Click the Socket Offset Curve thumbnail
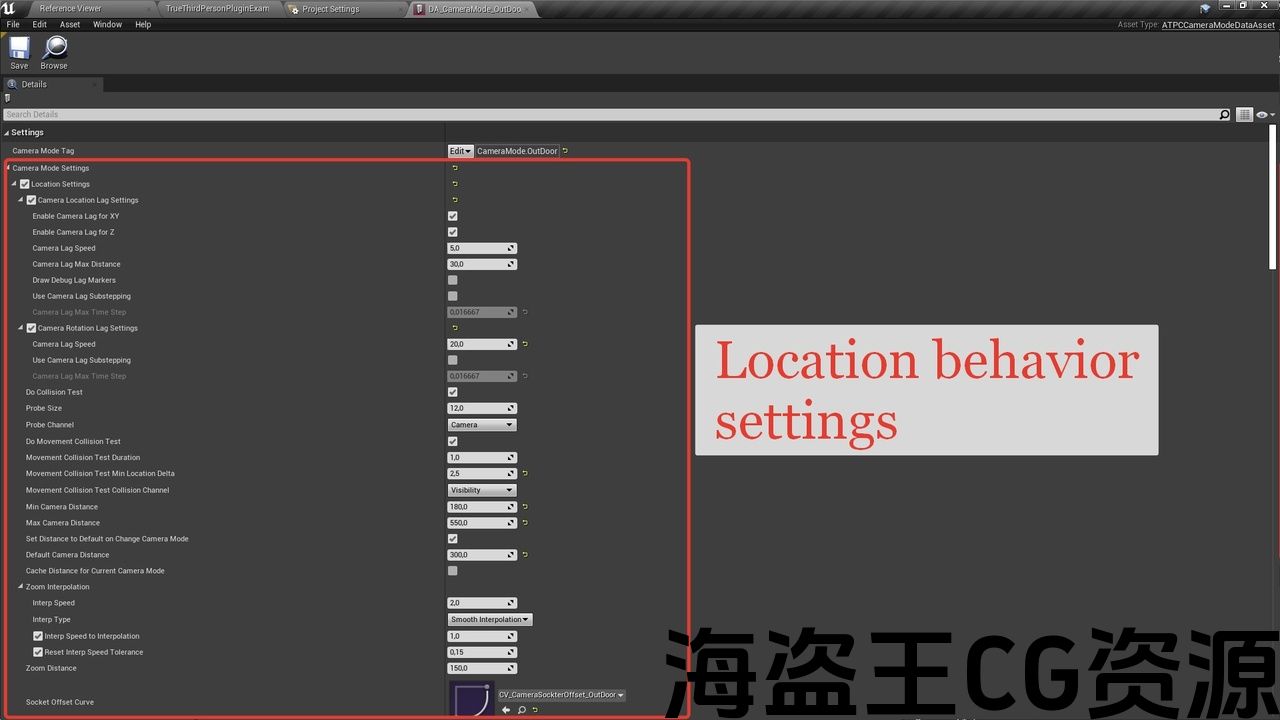 471,699
